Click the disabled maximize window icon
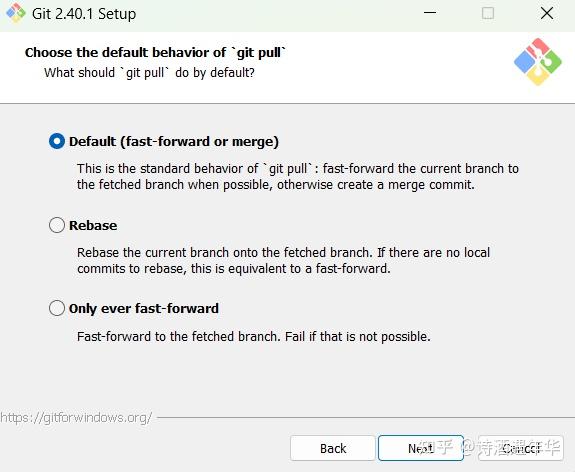The width and height of the screenshot is (575, 472). tap(488, 13)
